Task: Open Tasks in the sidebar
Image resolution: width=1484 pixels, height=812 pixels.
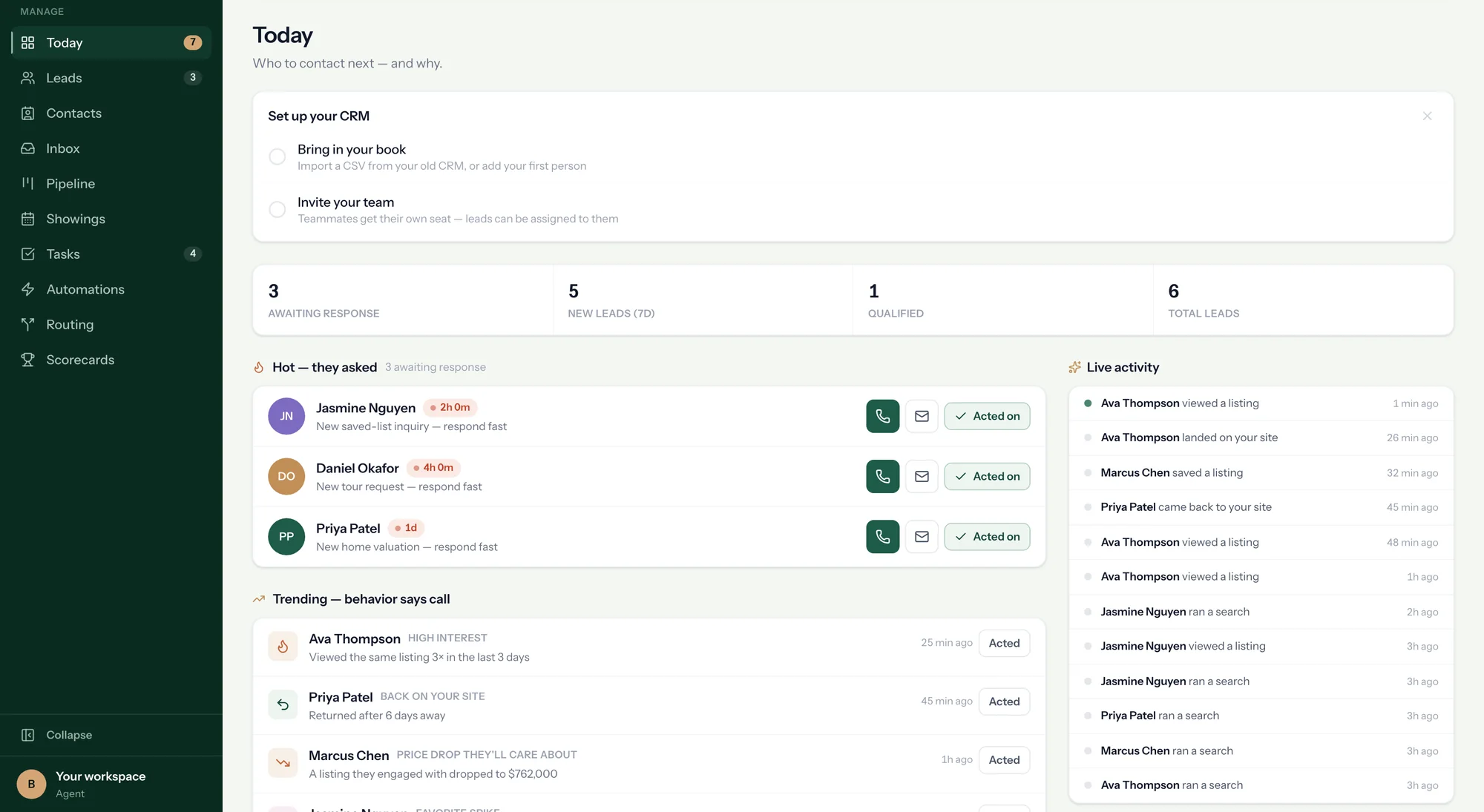Action: (x=111, y=254)
